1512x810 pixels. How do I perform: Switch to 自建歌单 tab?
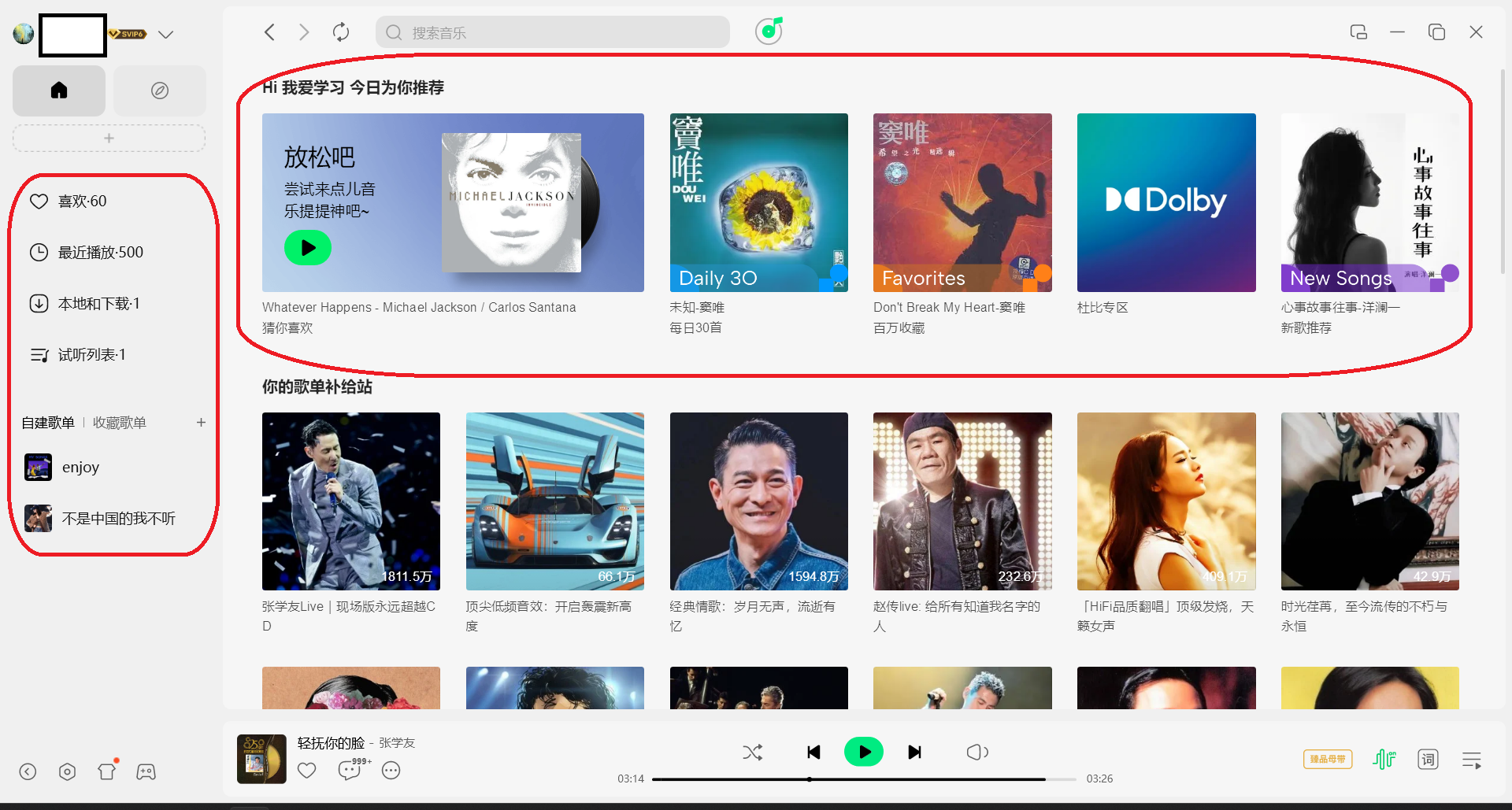pos(48,423)
